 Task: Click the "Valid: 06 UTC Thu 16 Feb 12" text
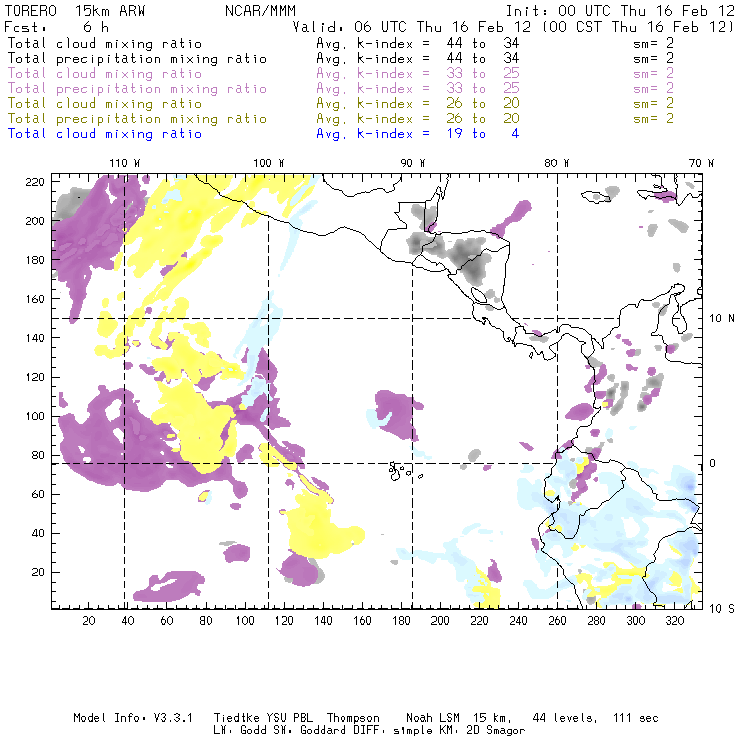pos(411,27)
